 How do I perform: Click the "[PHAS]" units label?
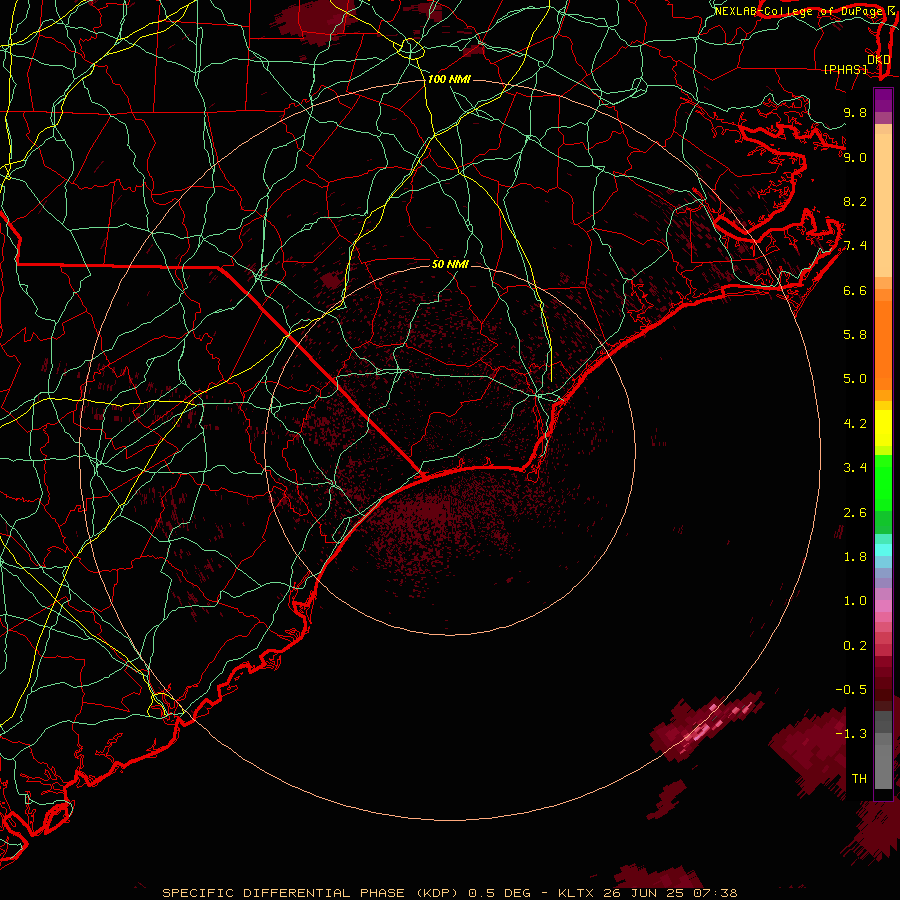(845, 69)
